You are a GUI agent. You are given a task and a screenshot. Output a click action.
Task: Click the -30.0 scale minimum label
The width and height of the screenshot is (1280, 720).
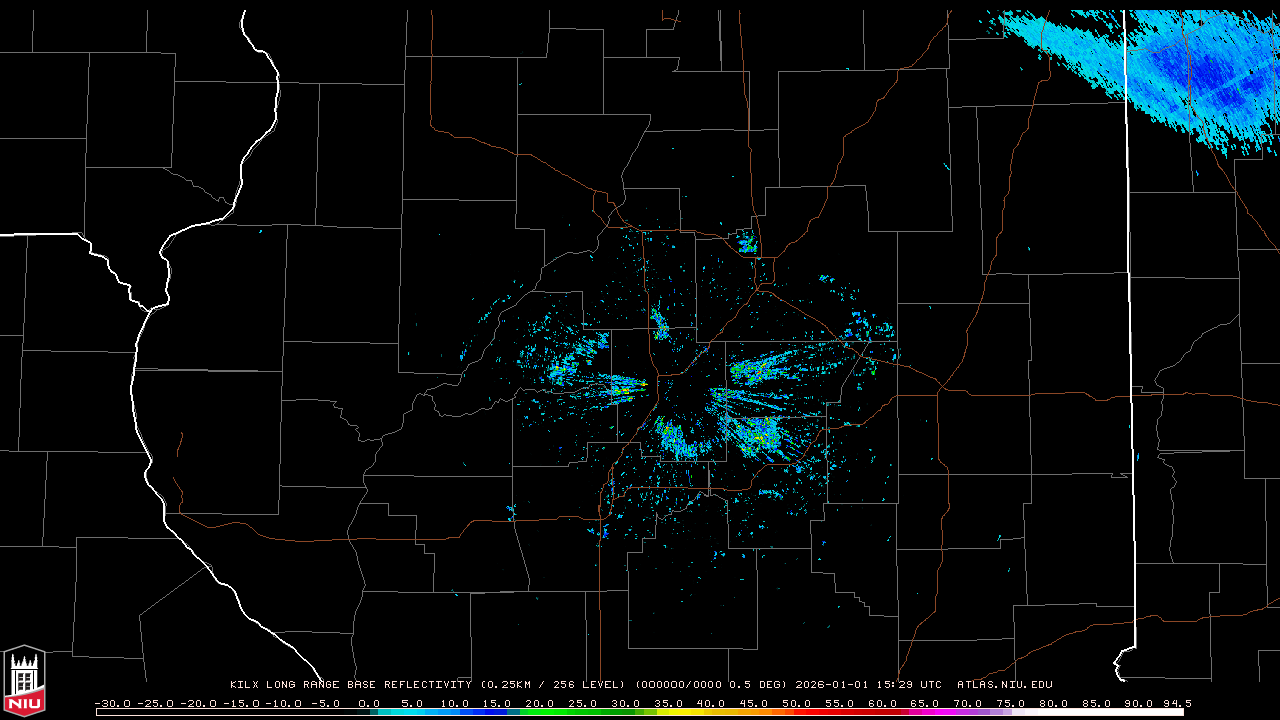click(x=113, y=703)
